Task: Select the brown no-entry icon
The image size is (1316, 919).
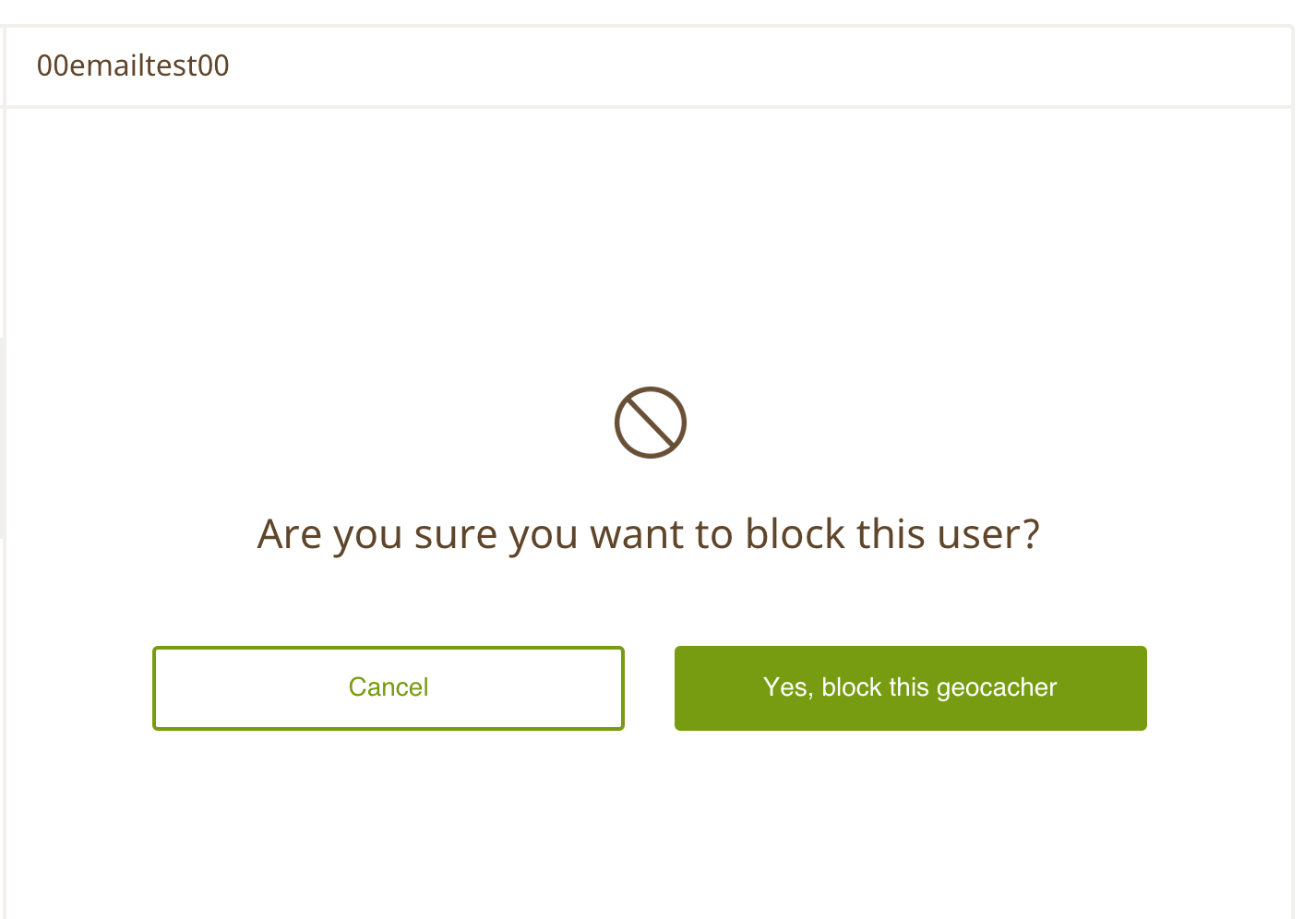Action: pos(650,423)
